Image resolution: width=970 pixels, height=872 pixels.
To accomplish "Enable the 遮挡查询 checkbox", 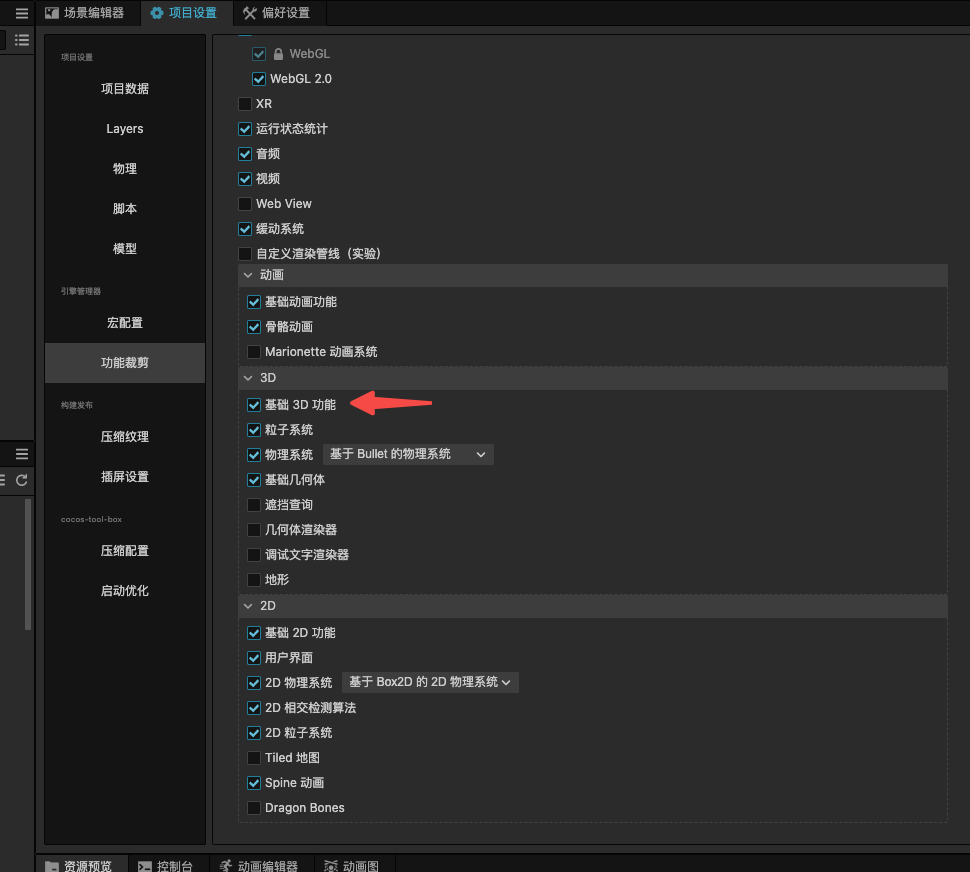I will point(254,505).
